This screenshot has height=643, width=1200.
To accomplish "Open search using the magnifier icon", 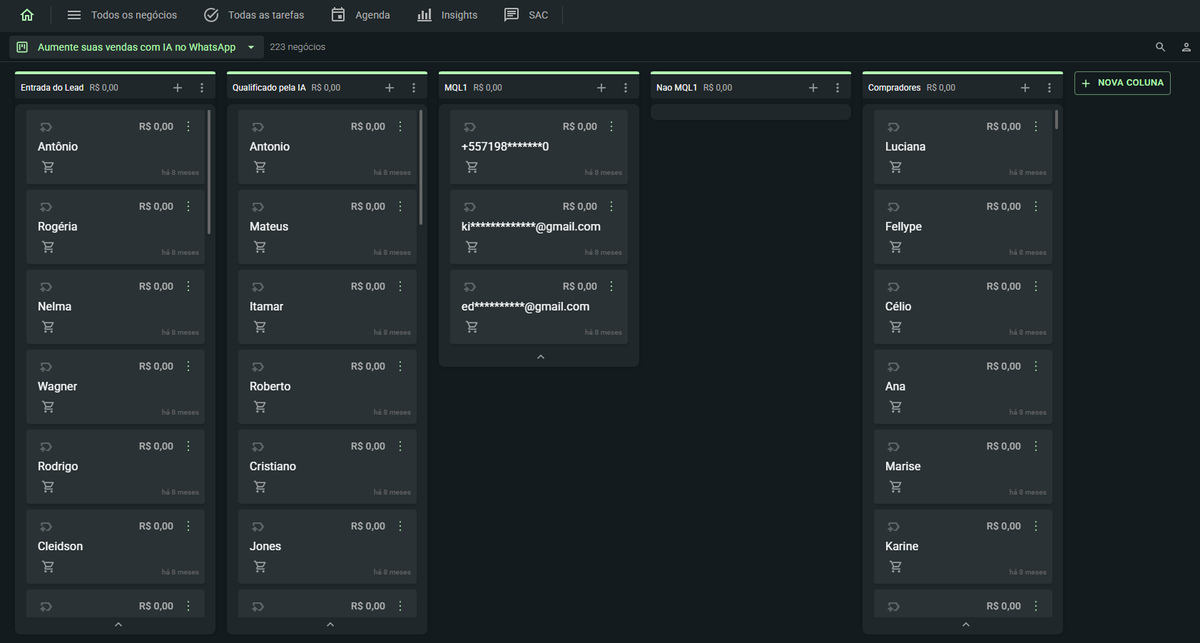I will [x=1160, y=46].
